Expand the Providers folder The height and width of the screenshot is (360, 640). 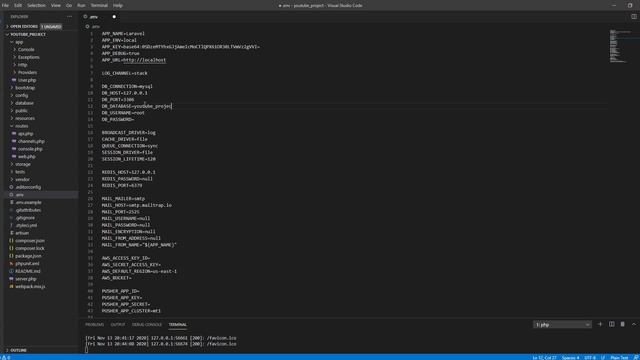[x=27, y=72]
